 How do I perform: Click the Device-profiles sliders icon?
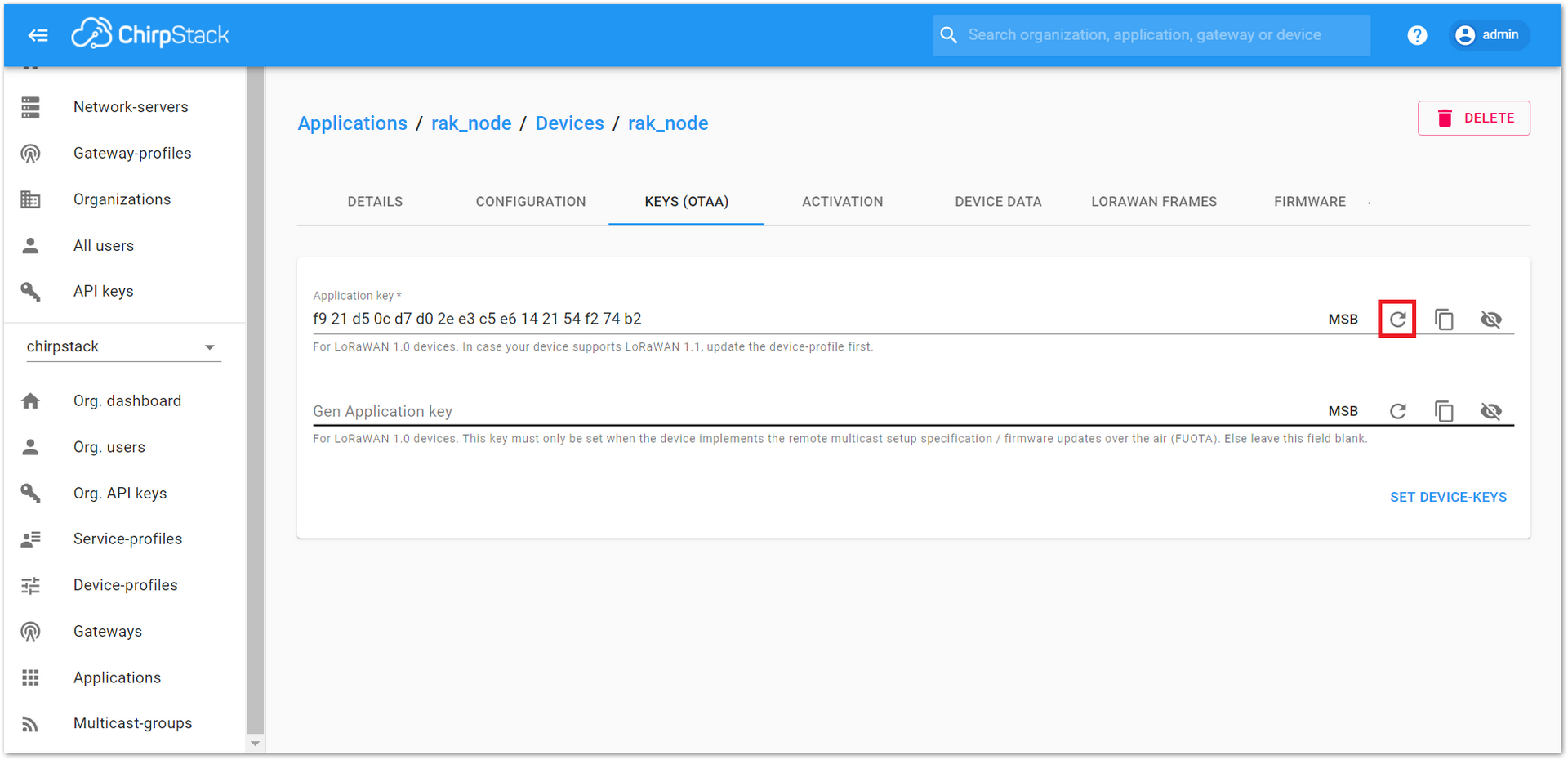[31, 585]
